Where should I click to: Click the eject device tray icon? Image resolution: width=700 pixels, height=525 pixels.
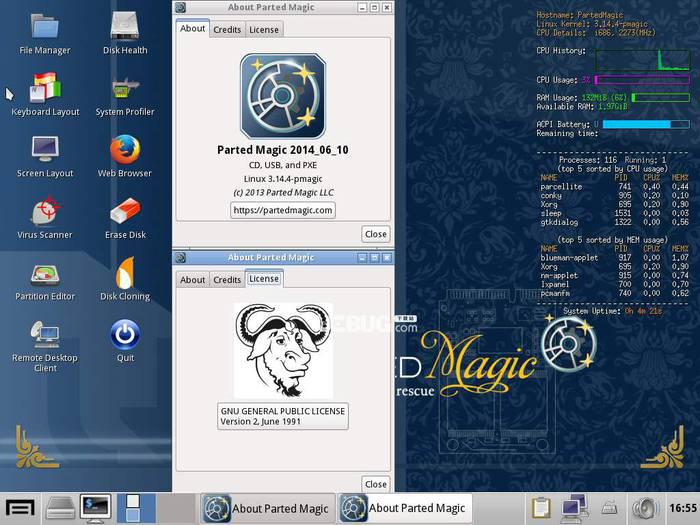[x=609, y=508]
